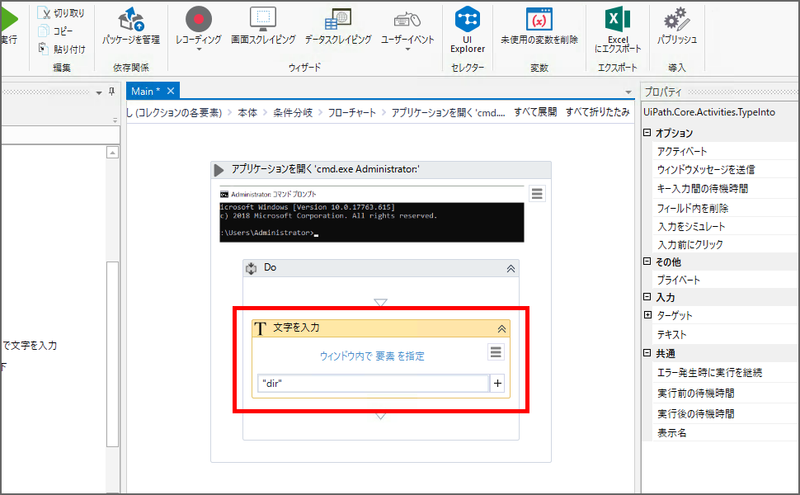Click the 本体 breadcrumb

tap(247, 113)
